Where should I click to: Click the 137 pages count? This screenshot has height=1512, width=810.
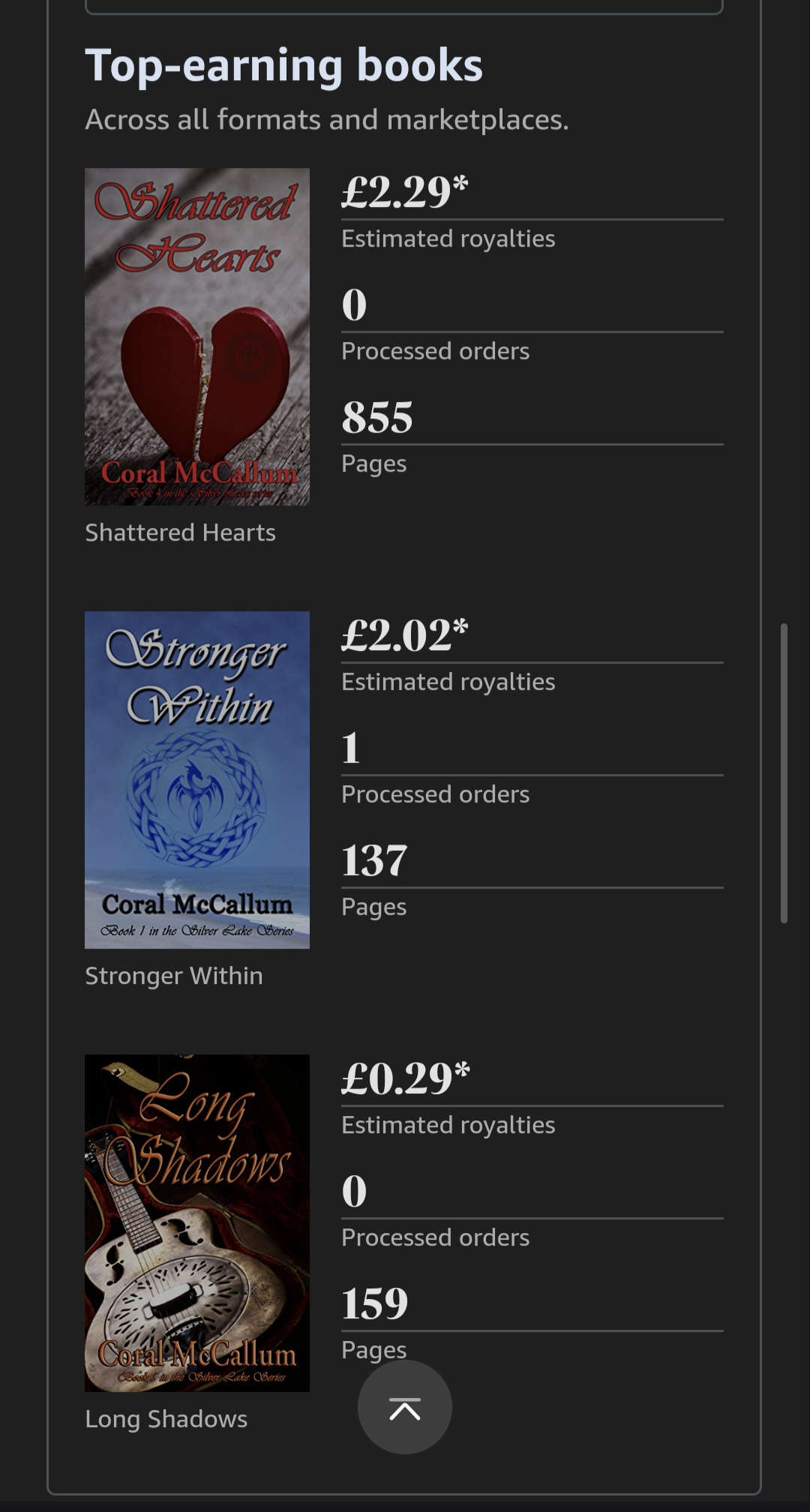click(x=374, y=861)
